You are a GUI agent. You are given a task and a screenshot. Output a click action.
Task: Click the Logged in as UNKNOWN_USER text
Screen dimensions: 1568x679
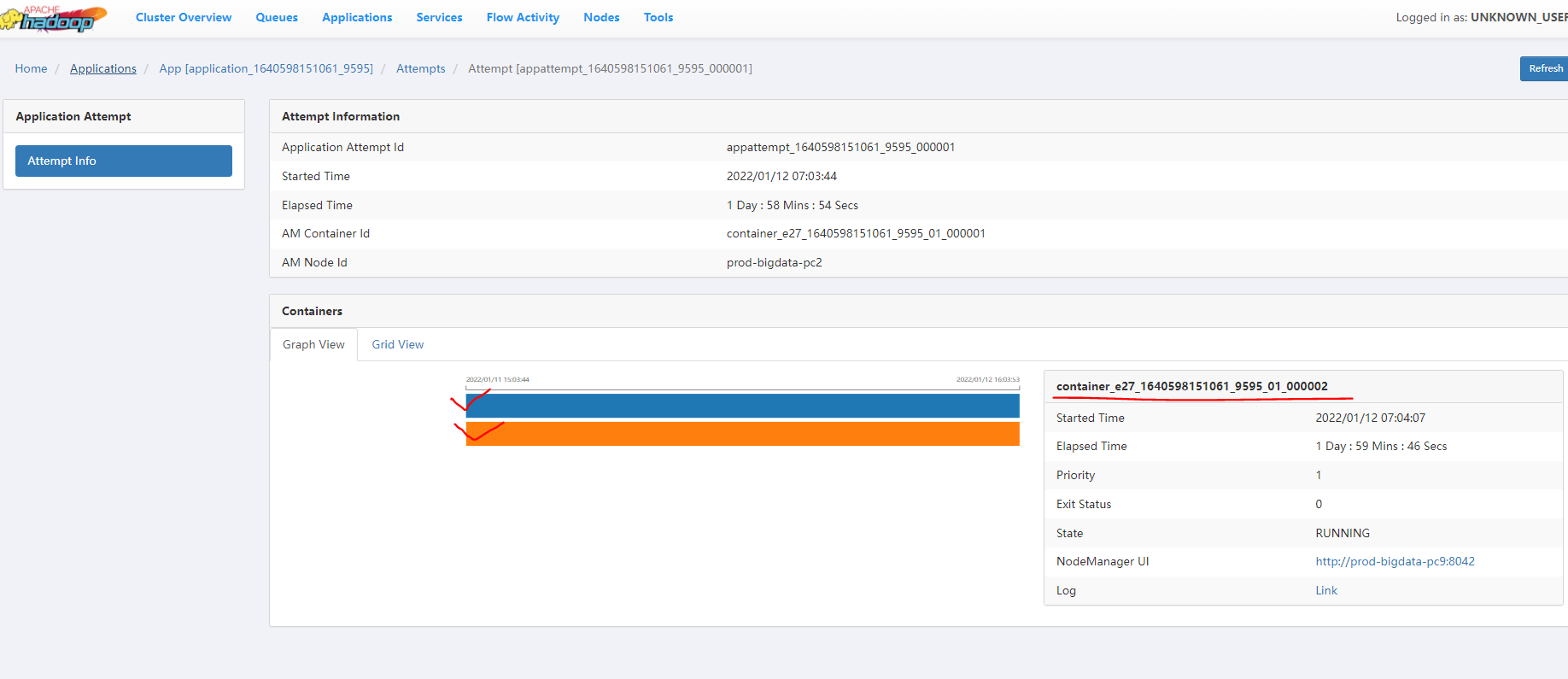pyautogui.click(x=1481, y=17)
